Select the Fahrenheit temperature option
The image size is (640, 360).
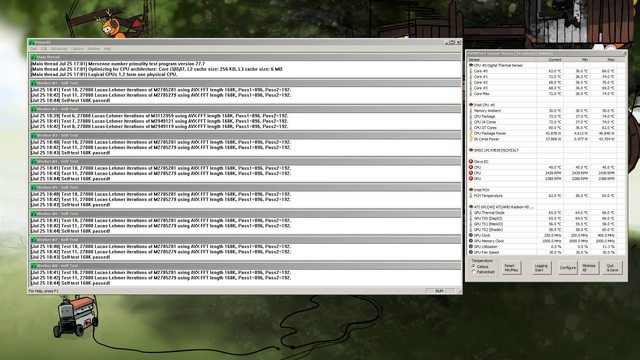point(474,272)
